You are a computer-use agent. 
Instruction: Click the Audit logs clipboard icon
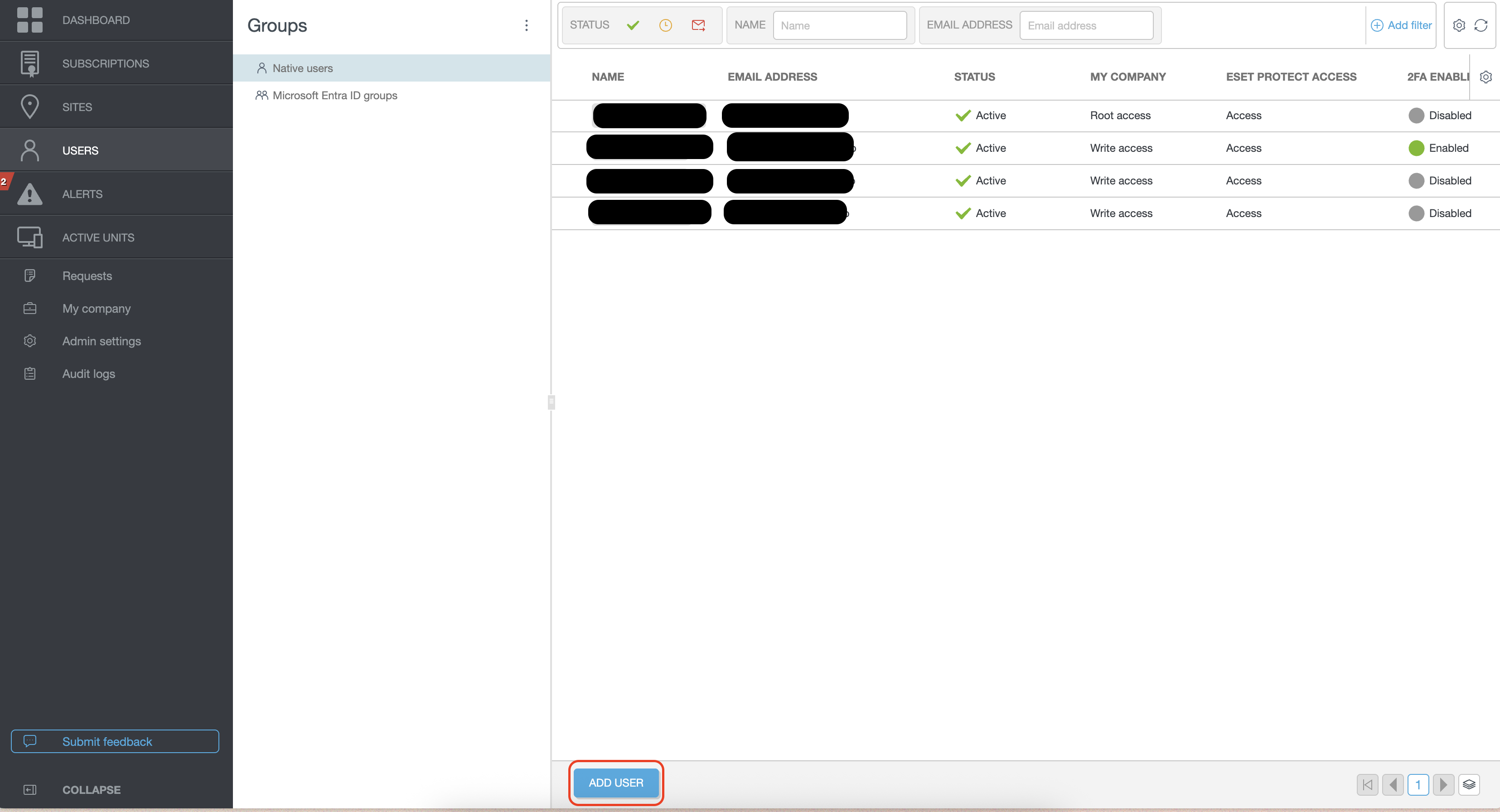click(x=30, y=373)
